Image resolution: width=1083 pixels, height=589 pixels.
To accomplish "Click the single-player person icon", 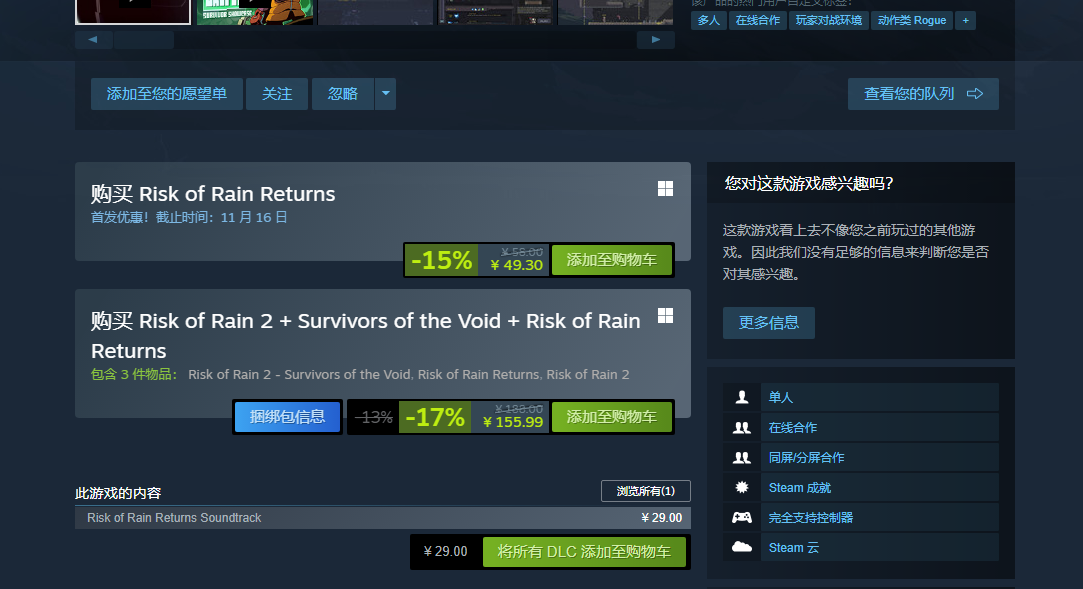I will pyautogui.click(x=742, y=397).
